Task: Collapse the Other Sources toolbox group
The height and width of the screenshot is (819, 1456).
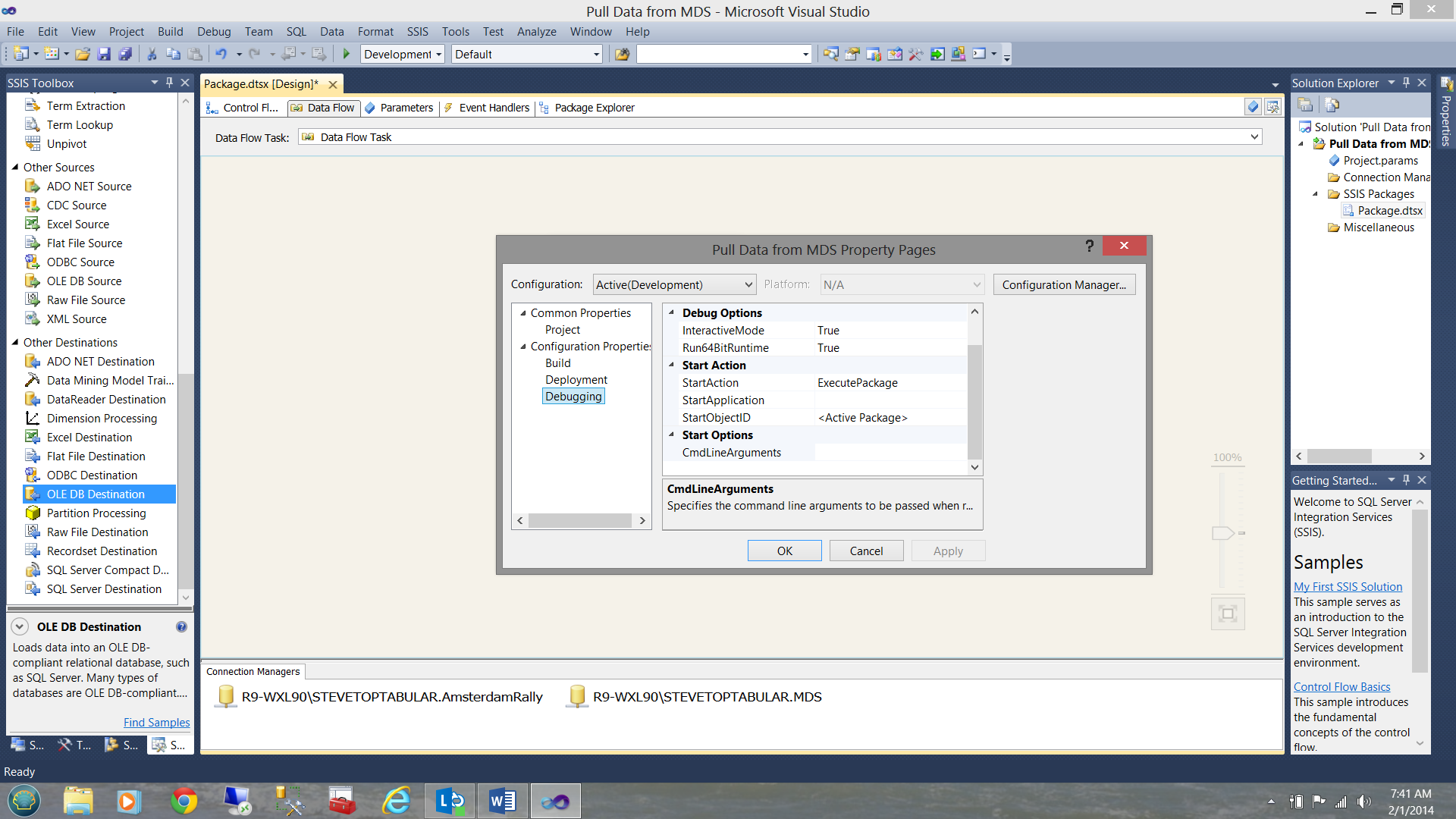Action: point(15,167)
